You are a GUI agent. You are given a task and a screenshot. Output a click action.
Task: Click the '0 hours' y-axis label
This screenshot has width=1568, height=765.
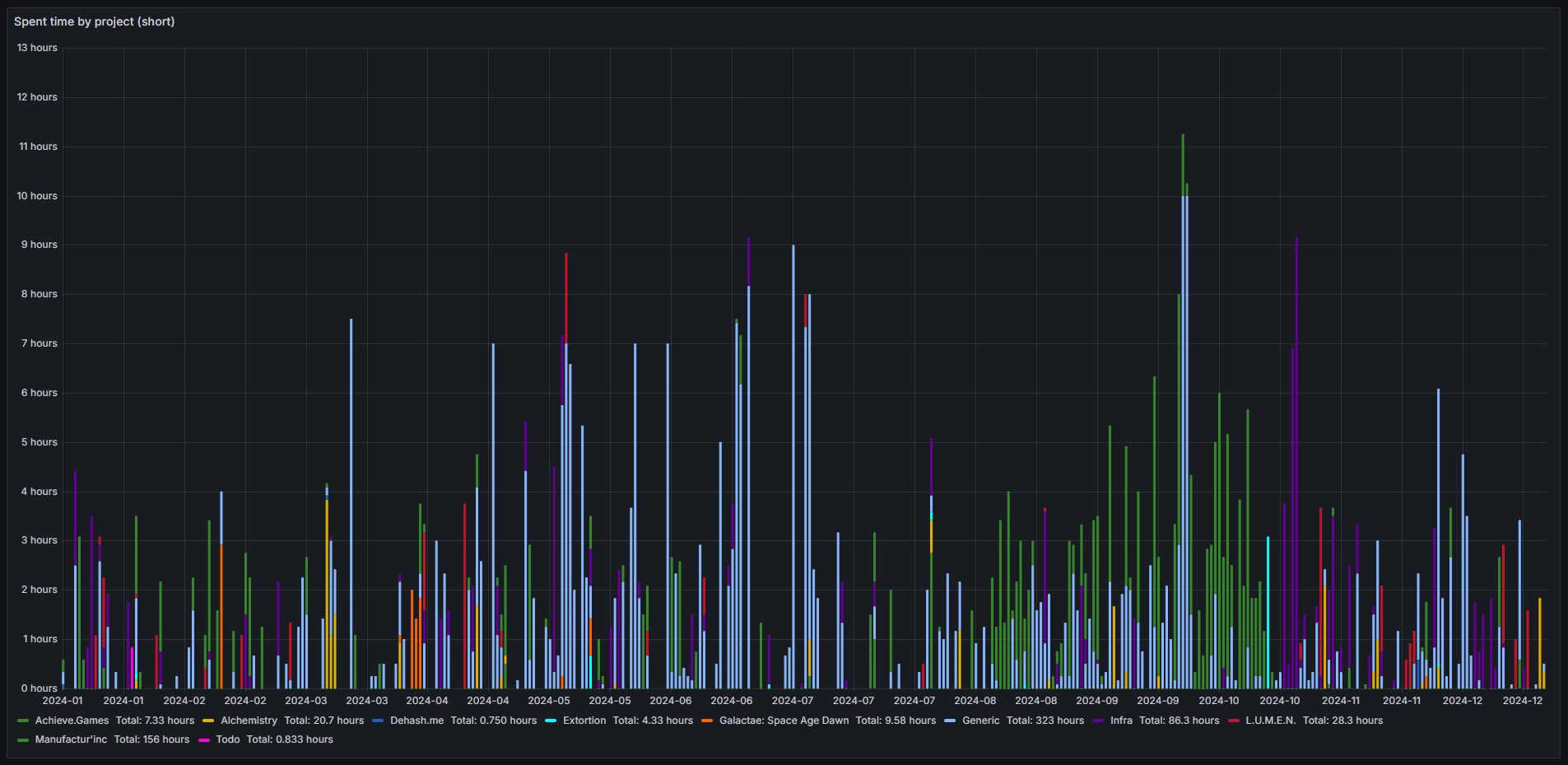40,688
